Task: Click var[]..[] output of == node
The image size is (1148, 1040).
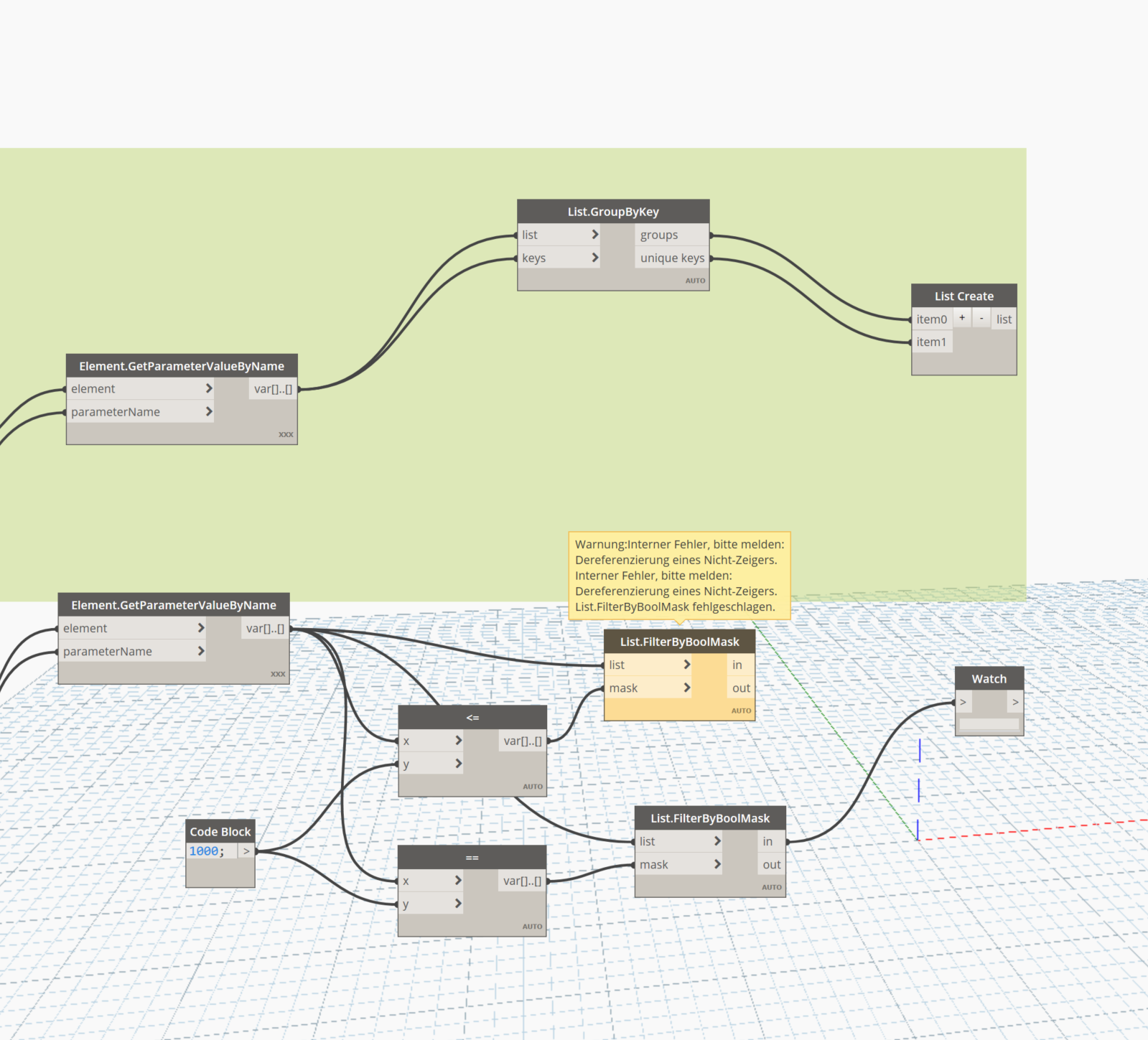Action: point(522,881)
